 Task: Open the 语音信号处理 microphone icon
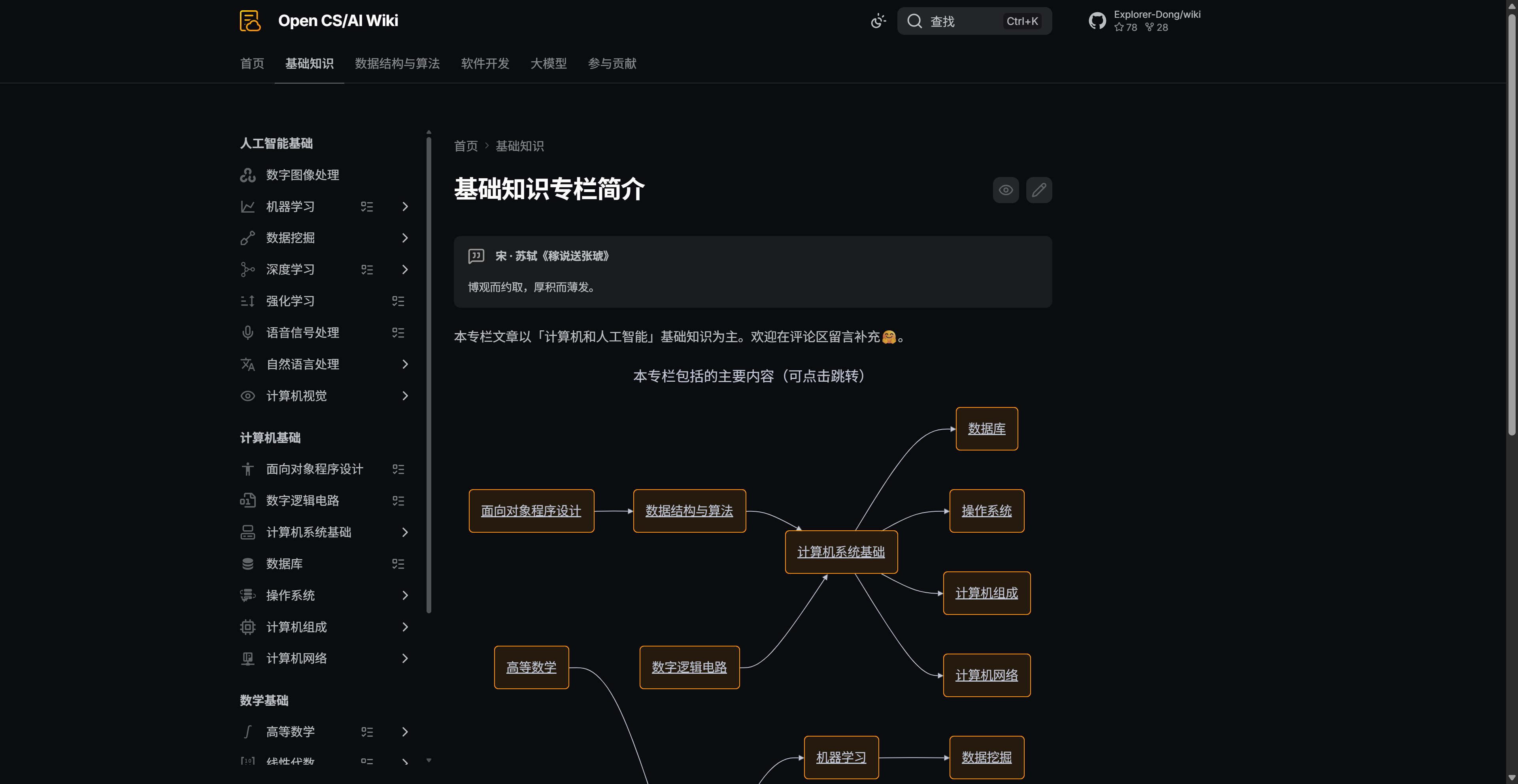click(x=247, y=332)
